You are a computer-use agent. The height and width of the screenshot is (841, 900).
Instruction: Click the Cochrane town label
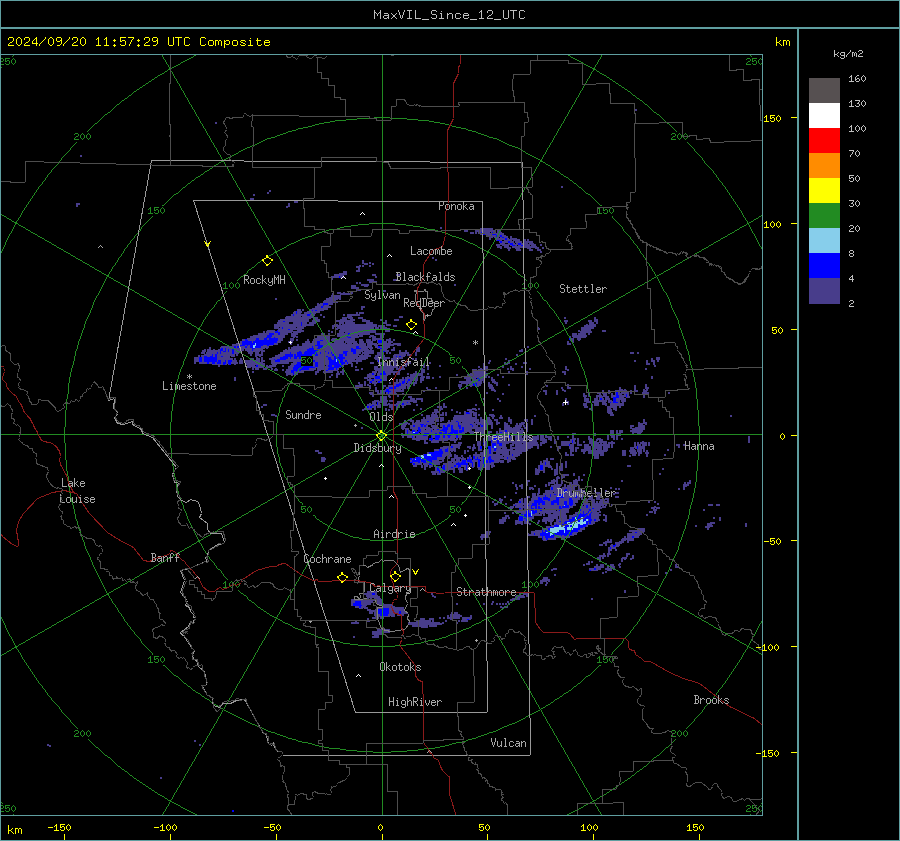[x=327, y=559]
